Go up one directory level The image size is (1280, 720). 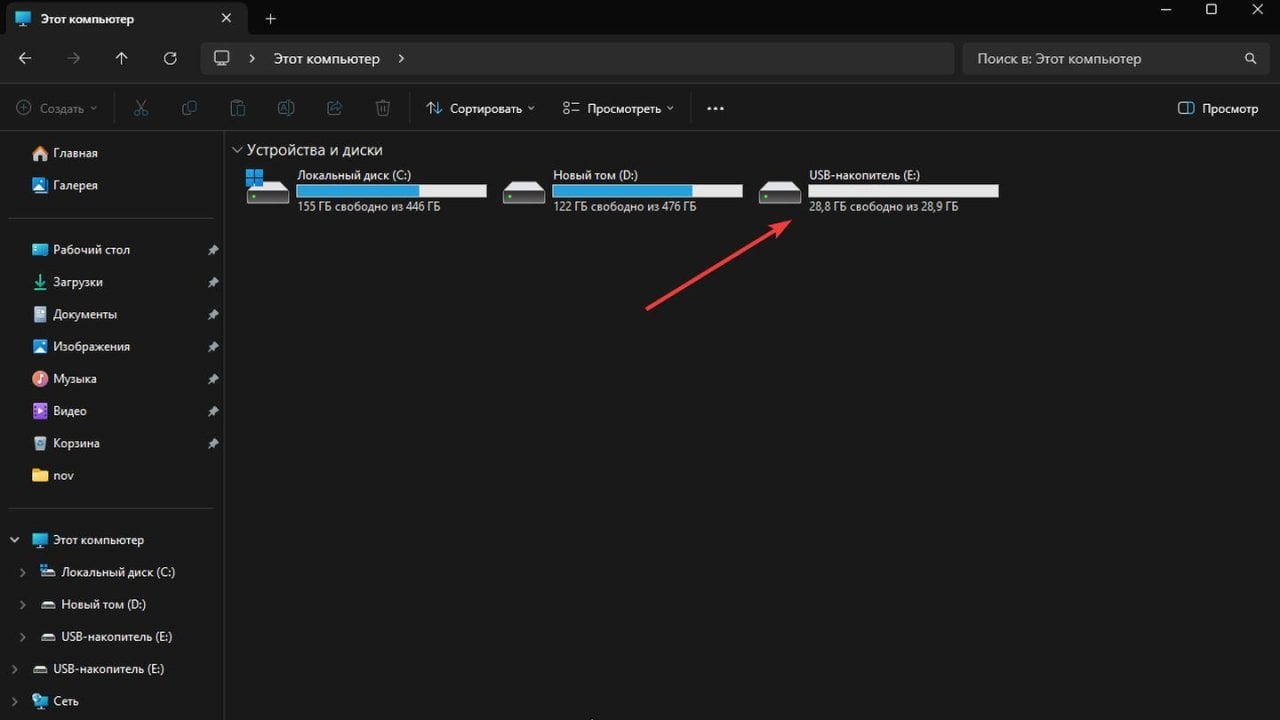click(122, 59)
